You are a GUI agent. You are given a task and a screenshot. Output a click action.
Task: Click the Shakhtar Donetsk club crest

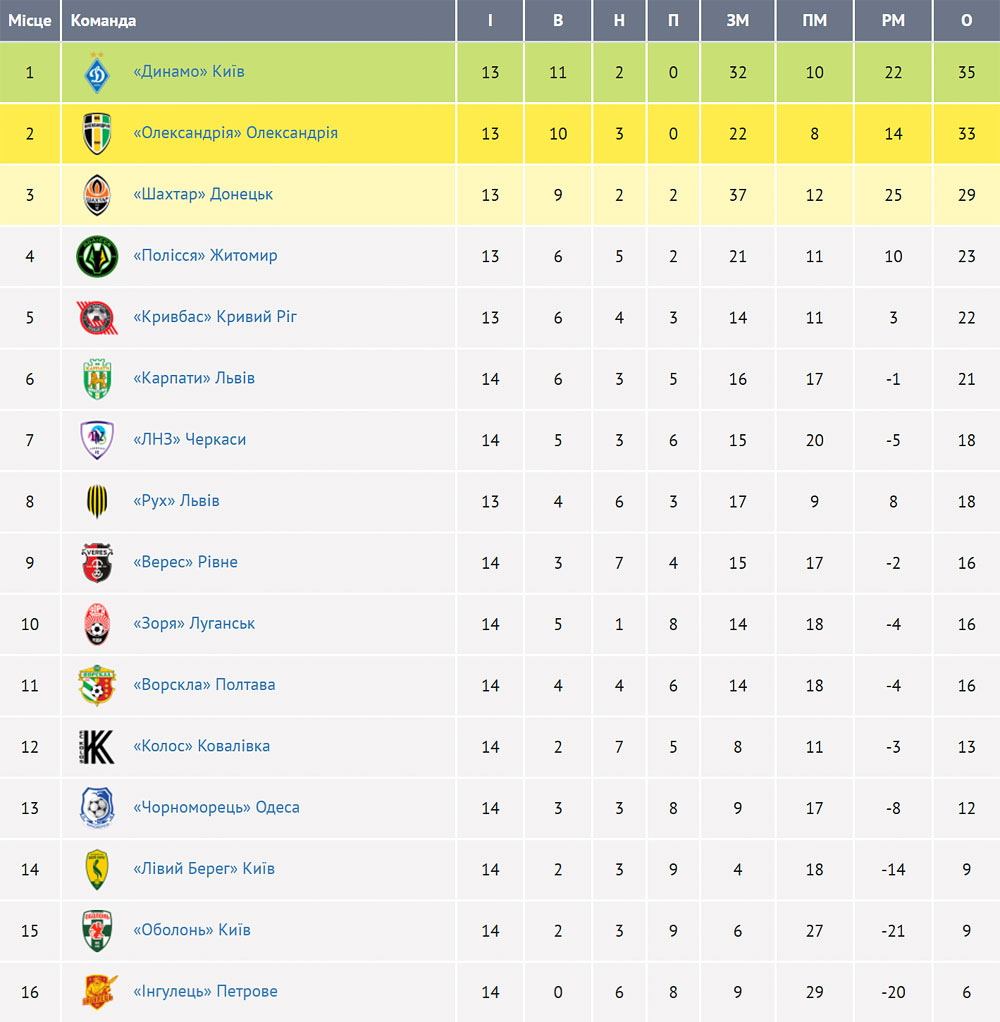tap(97, 195)
